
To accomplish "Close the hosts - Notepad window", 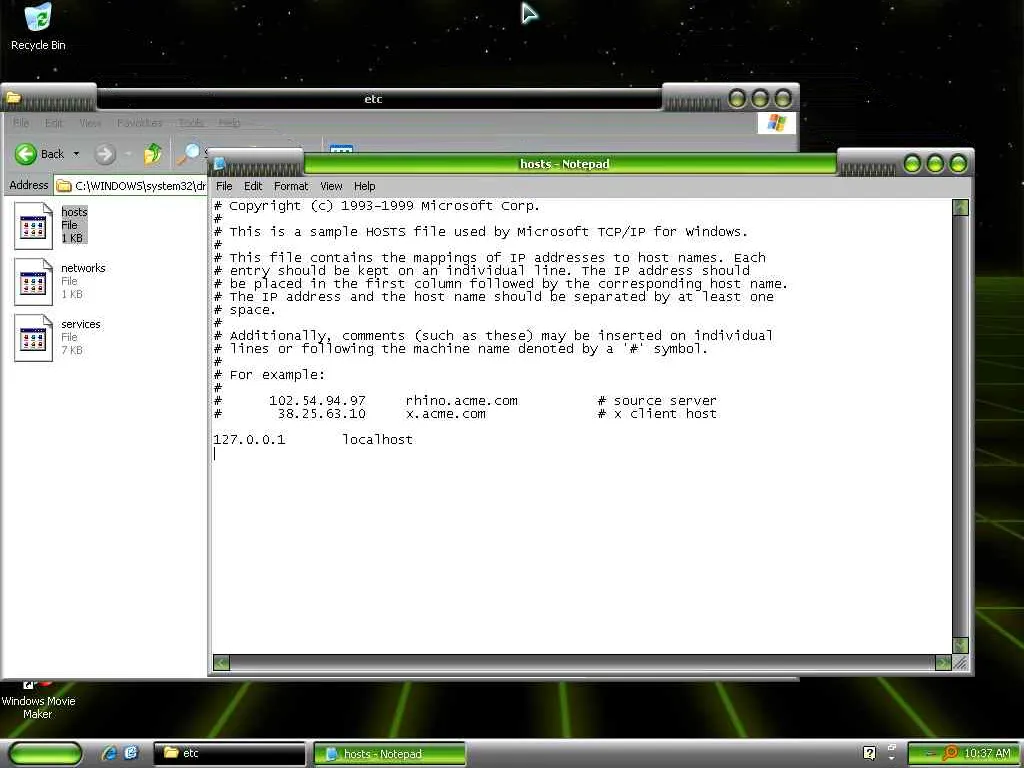I will (x=958, y=163).
